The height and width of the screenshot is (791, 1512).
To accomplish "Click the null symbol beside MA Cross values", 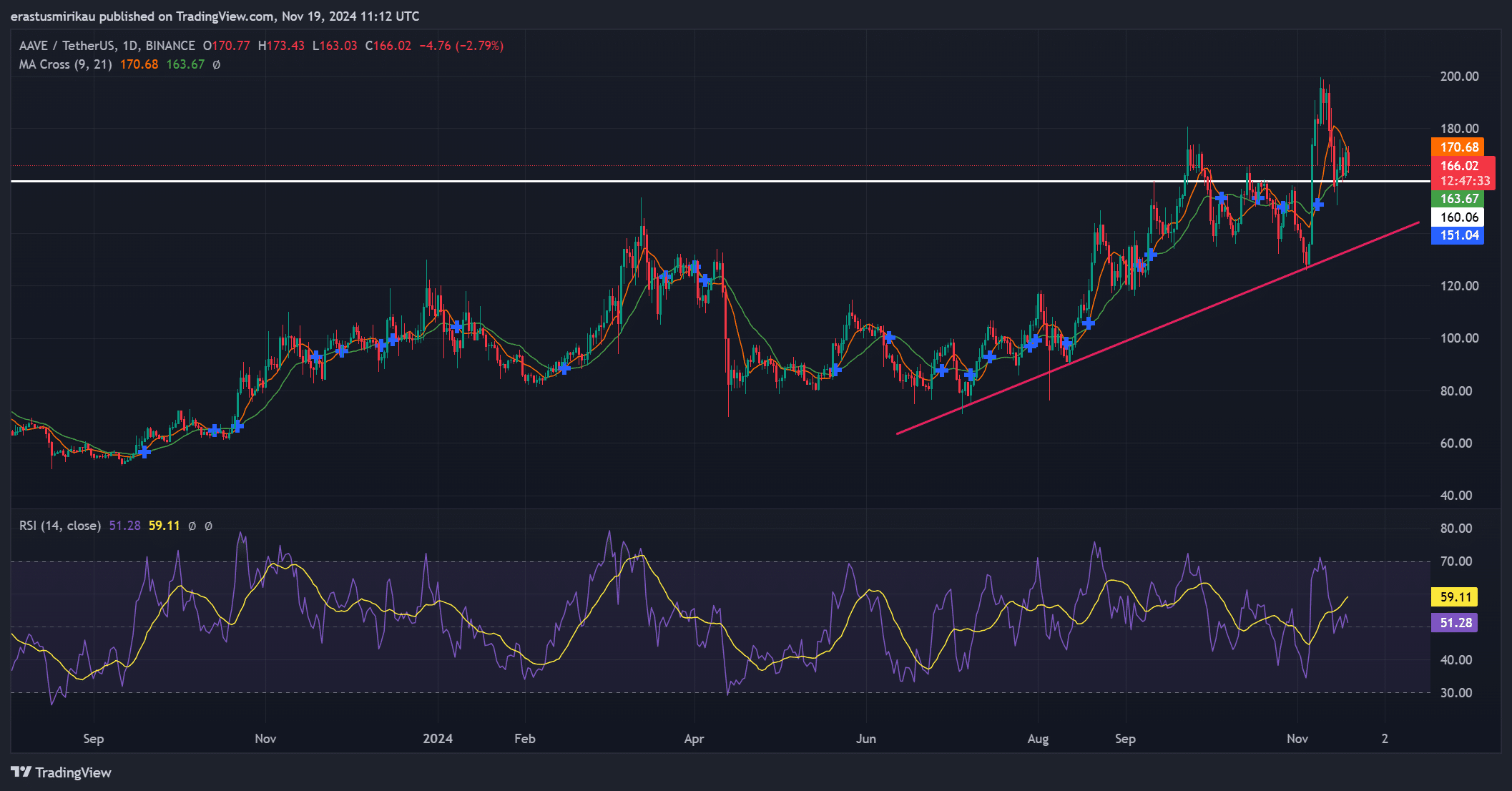I will (217, 64).
